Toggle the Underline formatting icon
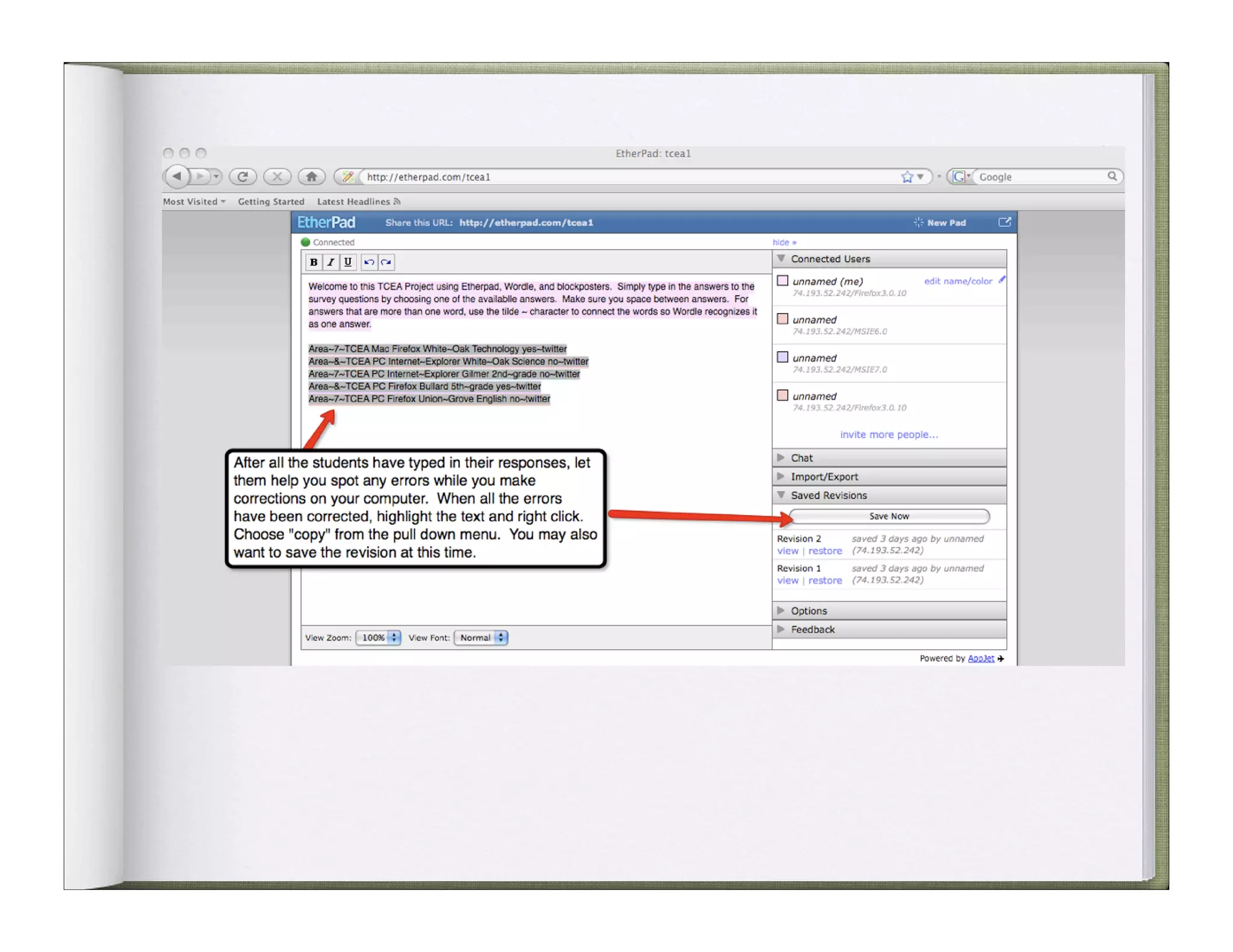Screen dimensions: 1233x952 pos(347,262)
